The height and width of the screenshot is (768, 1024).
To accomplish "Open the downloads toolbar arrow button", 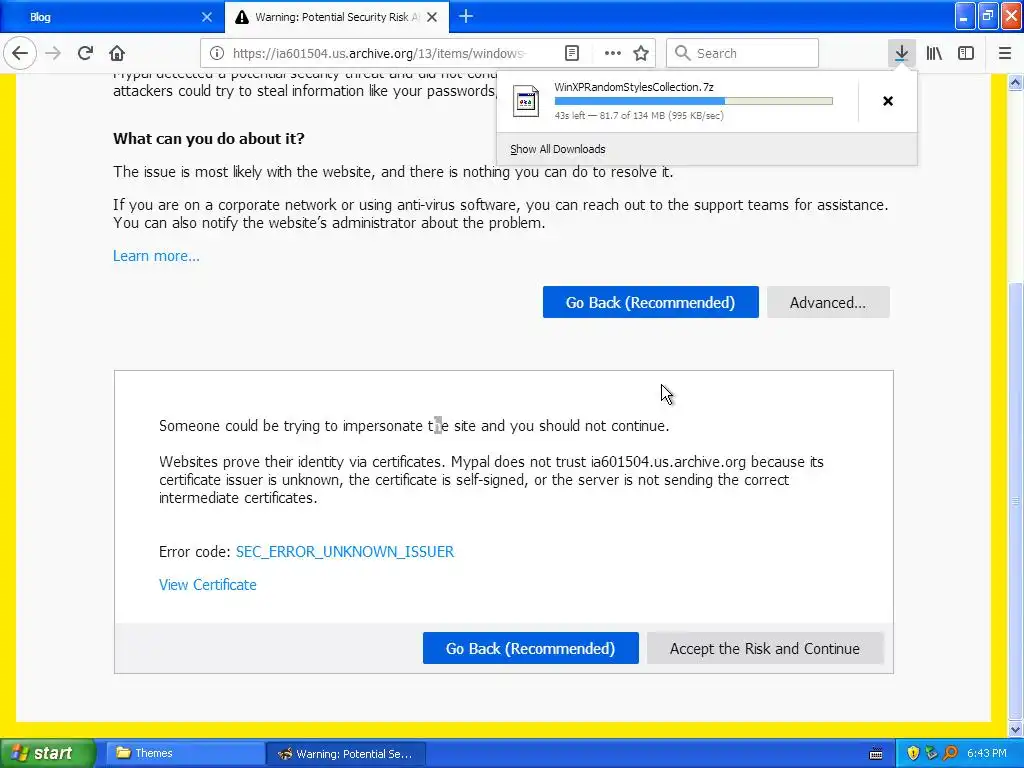I will tap(901, 53).
